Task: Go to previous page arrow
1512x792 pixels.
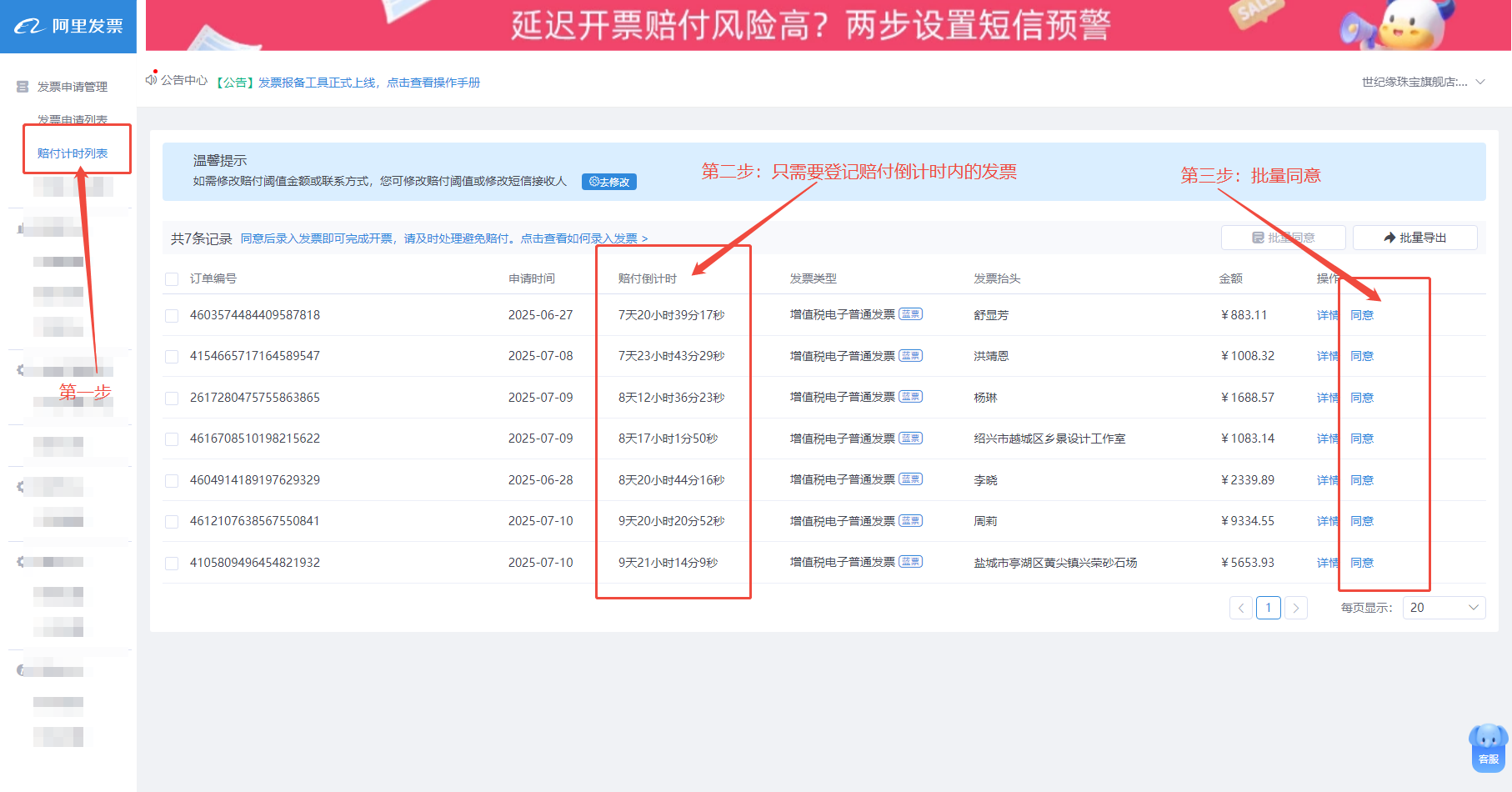Action: (x=1240, y=608)
